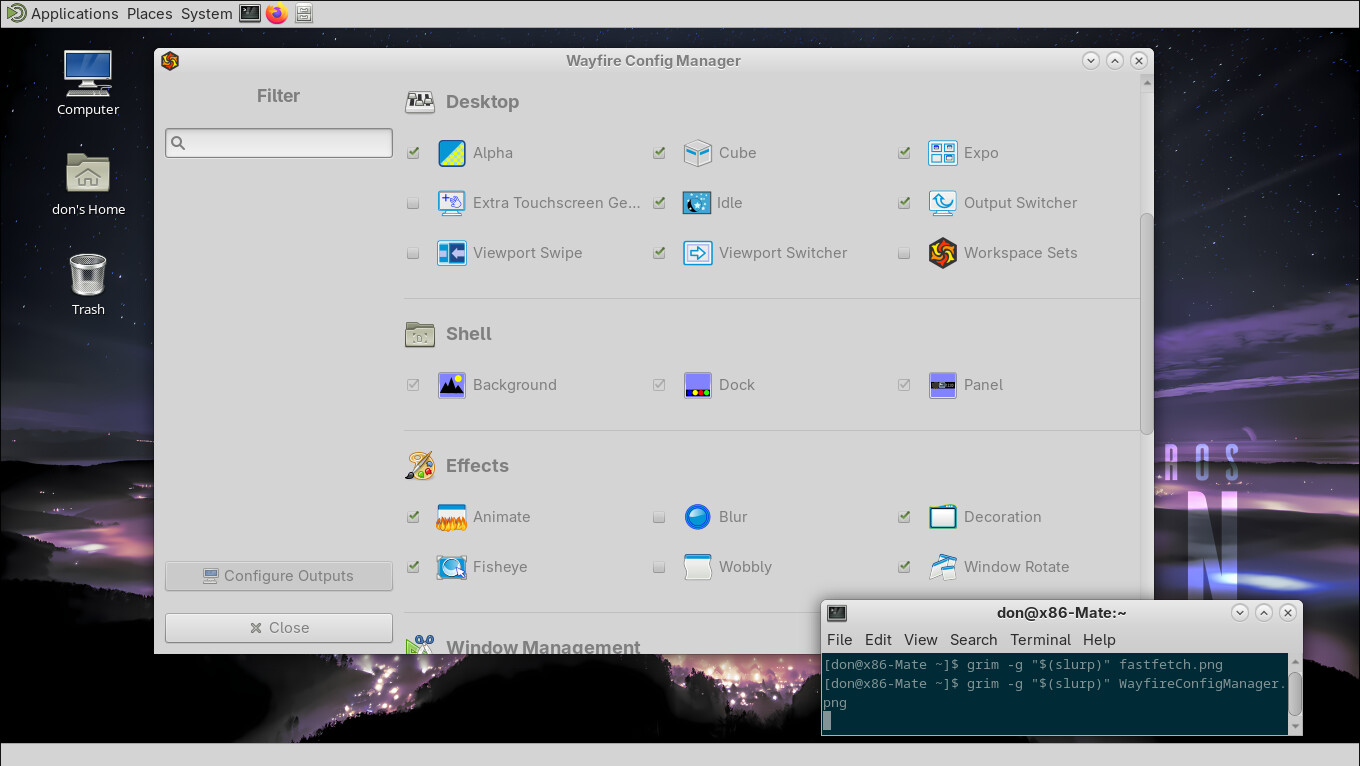Disable the Alpha plugin checkbox
The width and height of the screenshot is (1360, 766).
(x=413, y=153)
